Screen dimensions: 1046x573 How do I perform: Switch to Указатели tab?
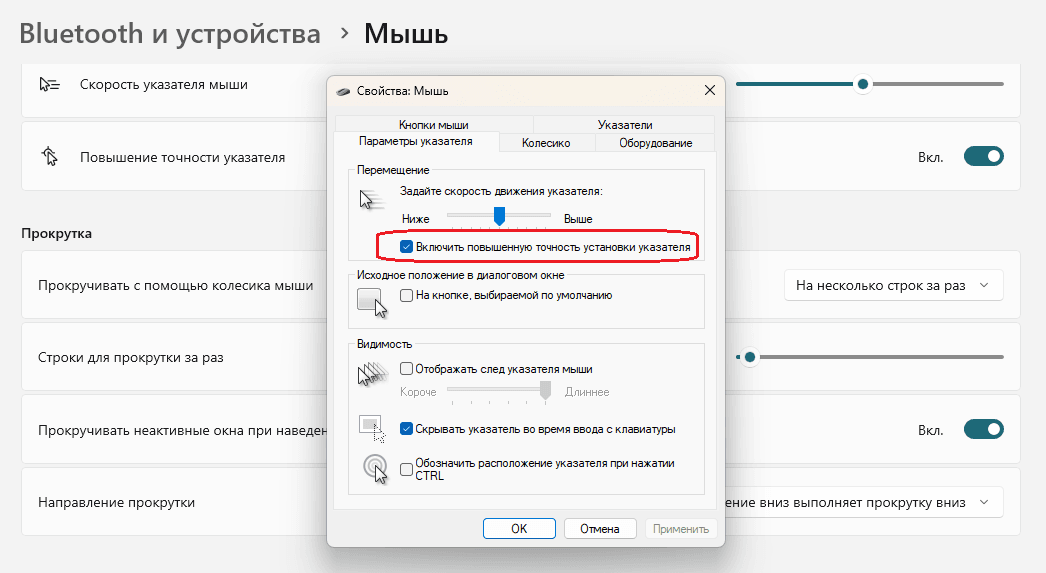click(x=624, y=125)
